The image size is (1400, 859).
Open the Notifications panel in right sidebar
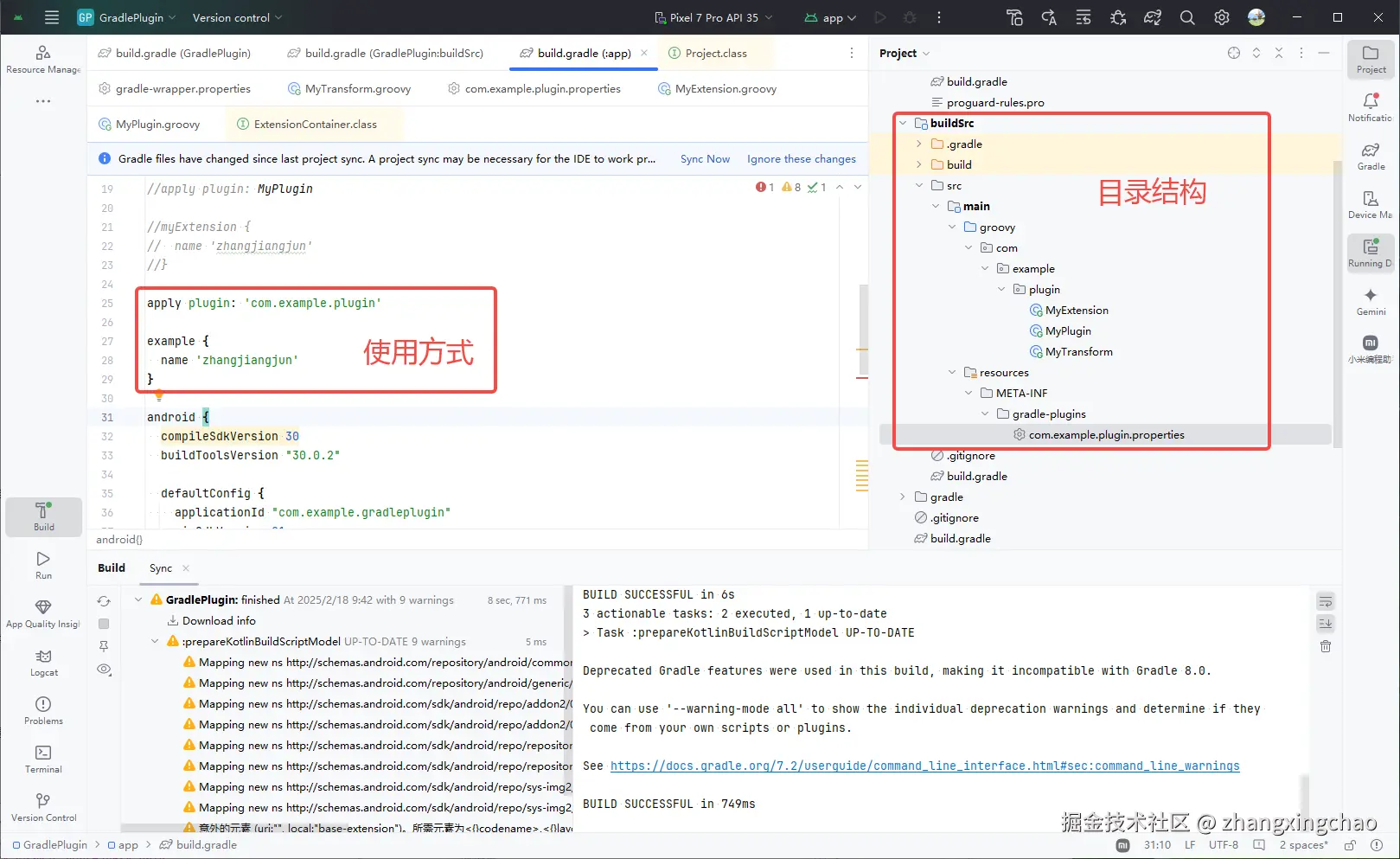(1371, 107)
